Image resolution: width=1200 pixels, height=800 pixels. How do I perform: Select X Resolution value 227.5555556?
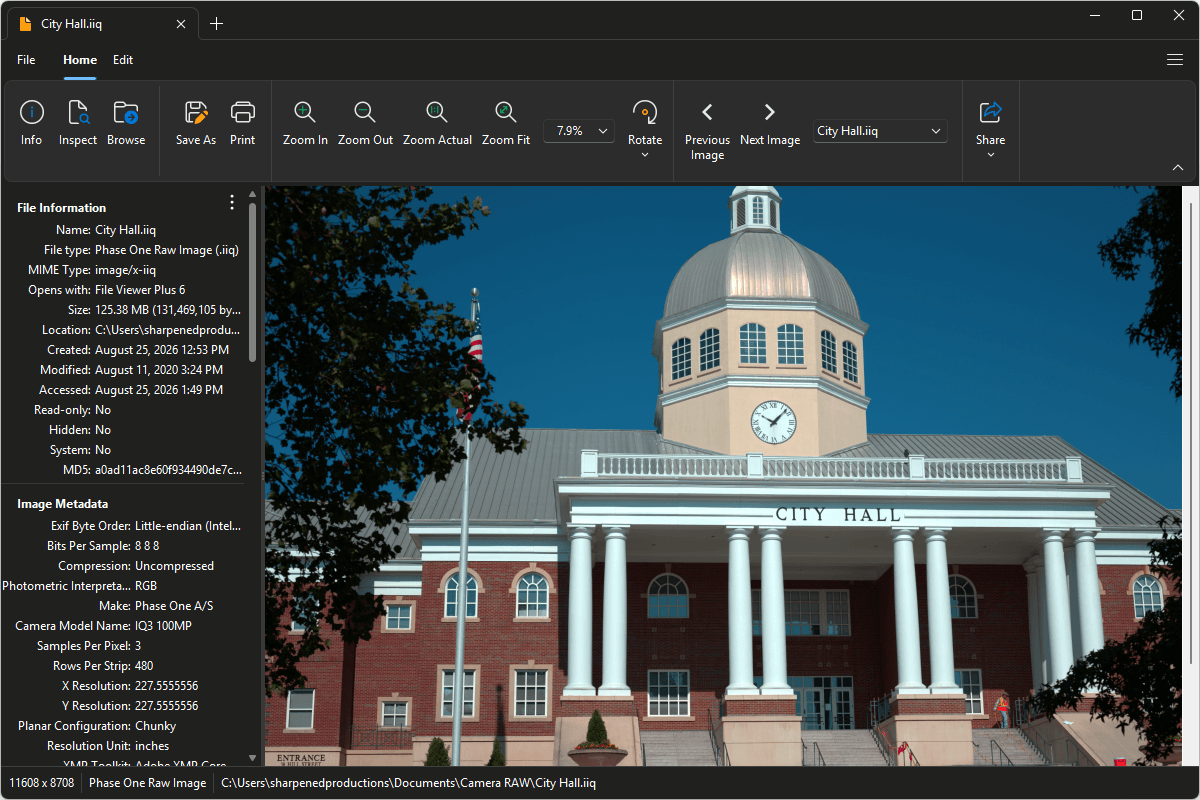(167, 686)
